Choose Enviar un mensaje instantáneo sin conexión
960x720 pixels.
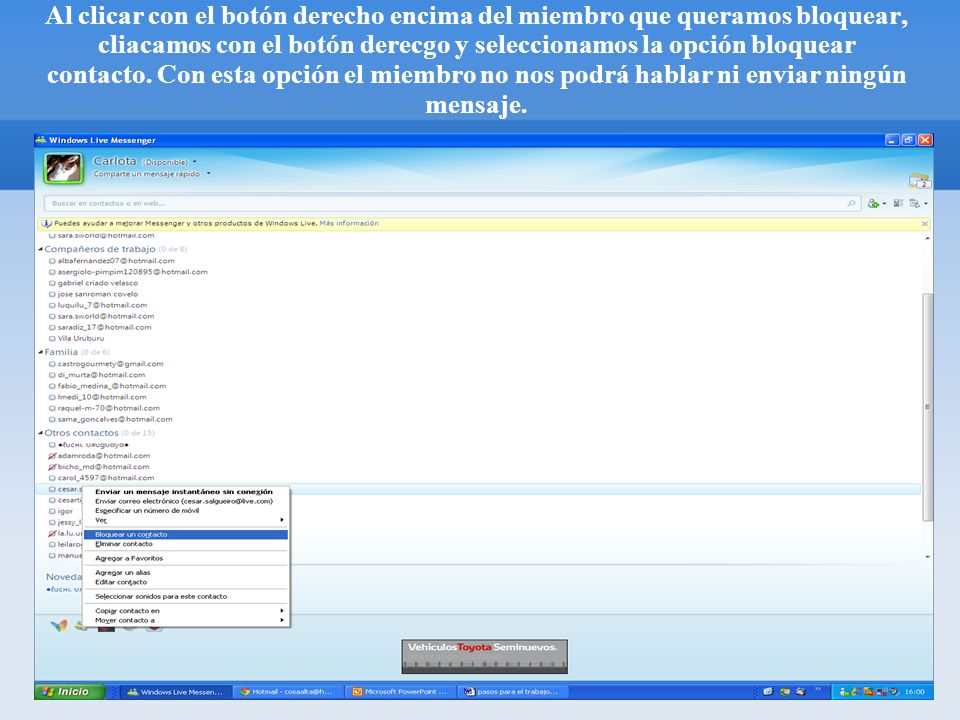(x=186, y=492)
